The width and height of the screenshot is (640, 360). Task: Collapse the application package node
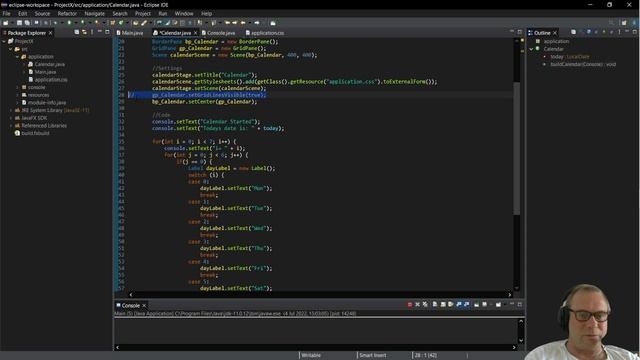18,57
